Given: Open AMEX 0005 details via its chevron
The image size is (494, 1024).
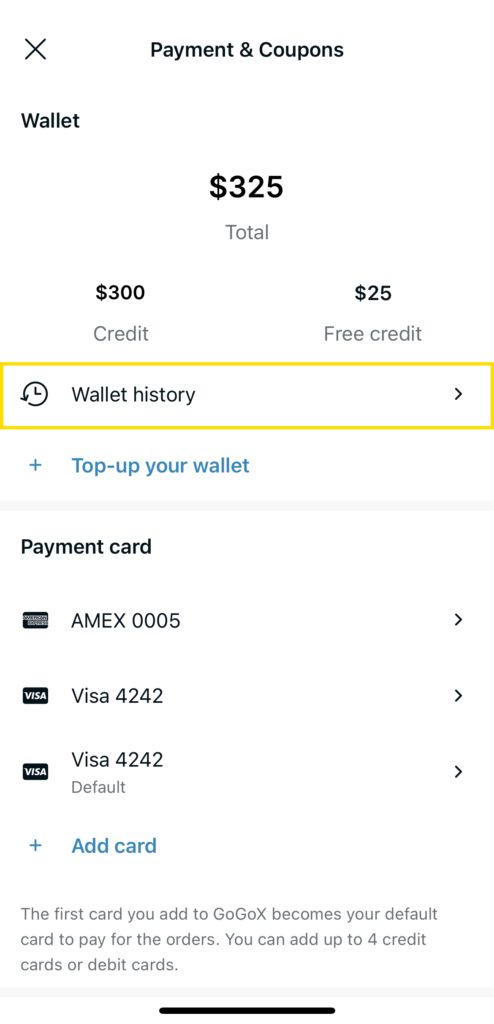Looking at the screenshot, I should click(x=458, y=620).
